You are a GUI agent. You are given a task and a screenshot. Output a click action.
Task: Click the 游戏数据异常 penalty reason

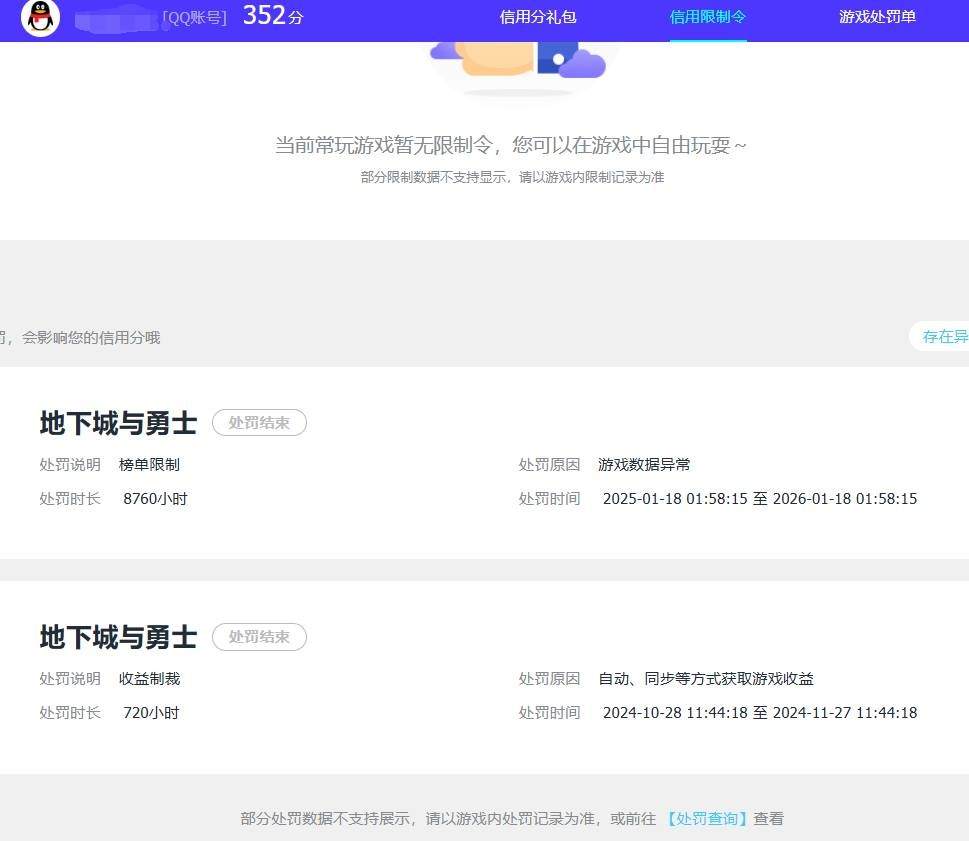point(644,465)
